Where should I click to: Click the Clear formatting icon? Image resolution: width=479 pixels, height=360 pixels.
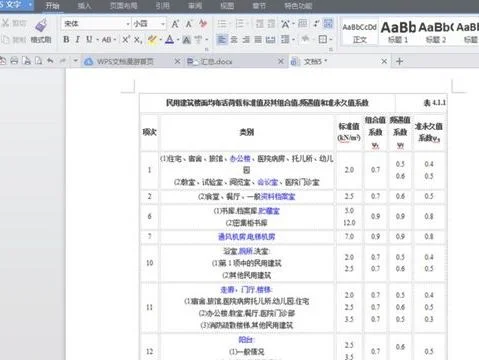tap(203, 23)
